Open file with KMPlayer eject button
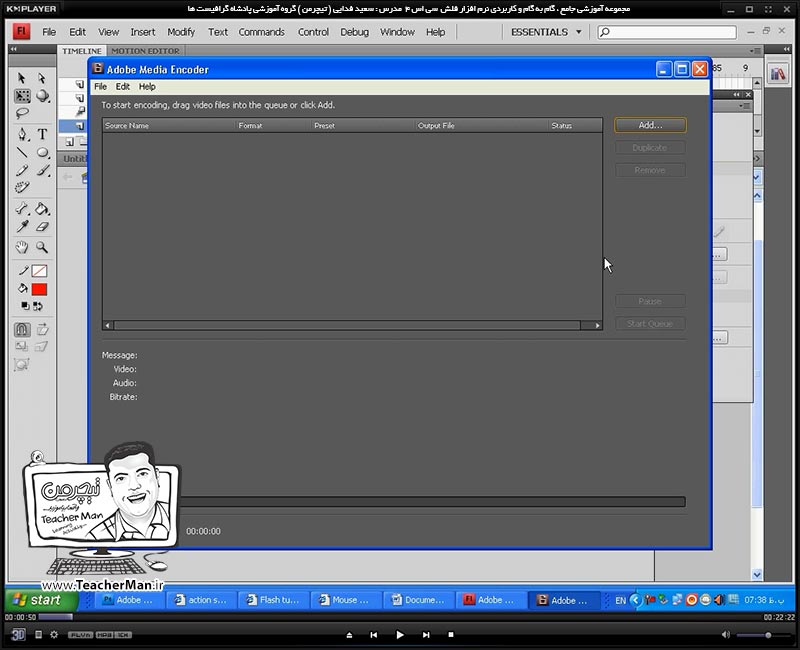The height and width of the screenshot is (650, 800). pos(349,635)
